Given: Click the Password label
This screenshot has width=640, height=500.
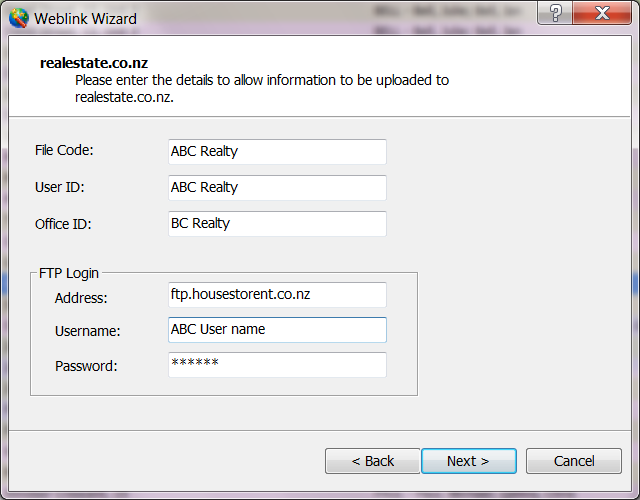Looking at the screenshot, I should [x=86, y=366].
